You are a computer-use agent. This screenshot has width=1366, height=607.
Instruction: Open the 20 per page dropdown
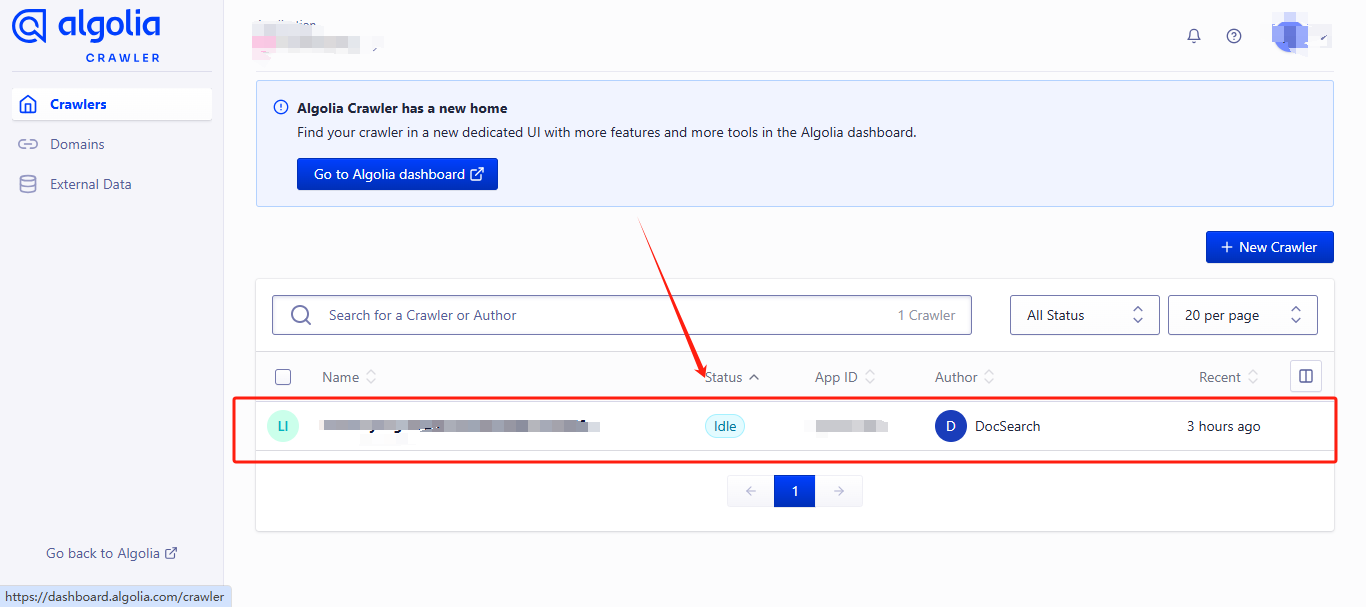[1242, 315]
